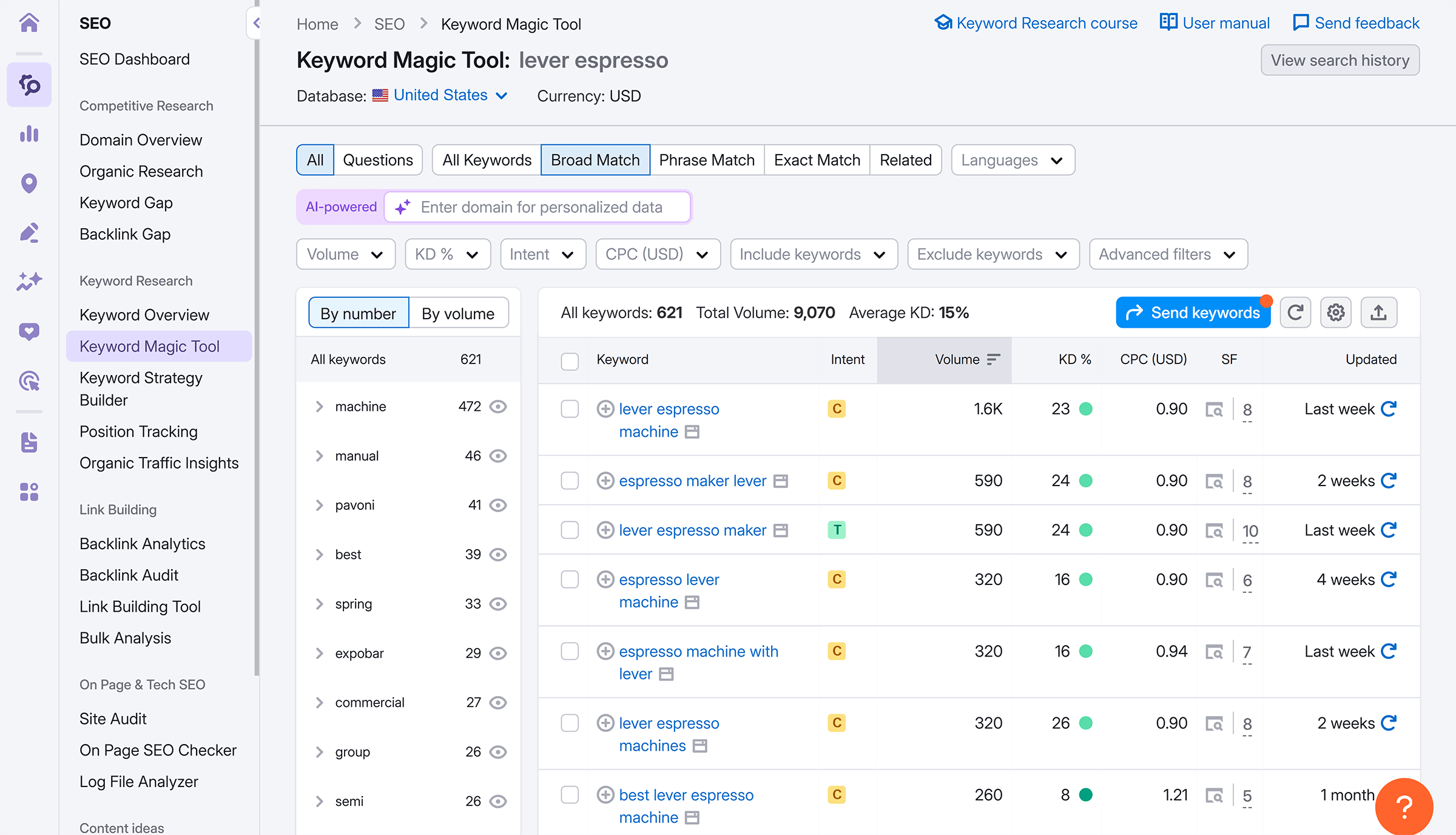
Task: Open keyword page icon beside 'espresso maker lever'
Action: (x=781, y=481)
